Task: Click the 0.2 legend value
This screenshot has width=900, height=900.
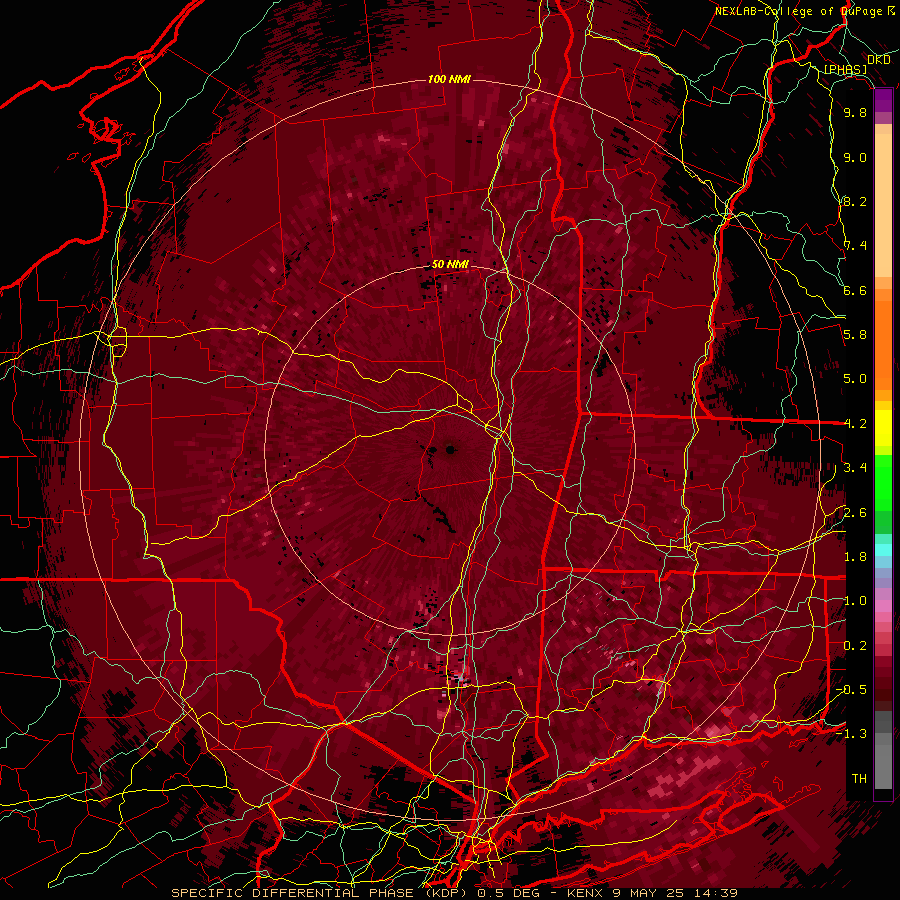Action: point(855,646)
